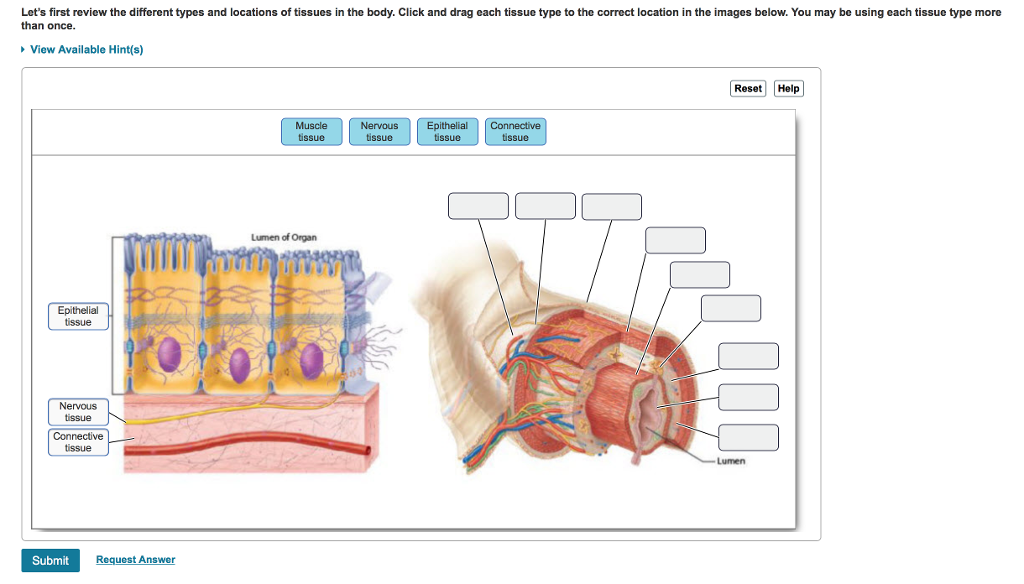Click the empty drop box directly below the three top boxes
The image size is (1024, 584).
tap(675, 240)
